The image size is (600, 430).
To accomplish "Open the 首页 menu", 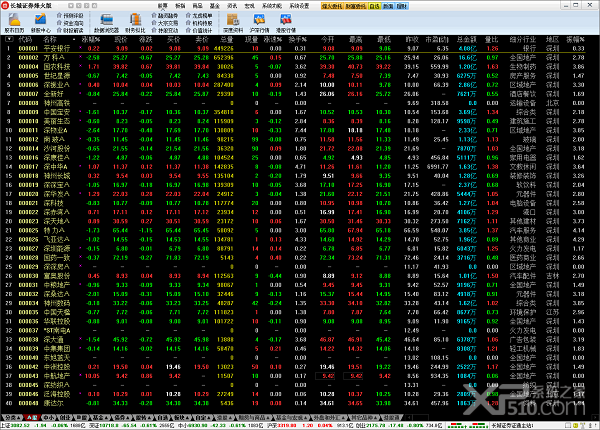I will [163, 6].
